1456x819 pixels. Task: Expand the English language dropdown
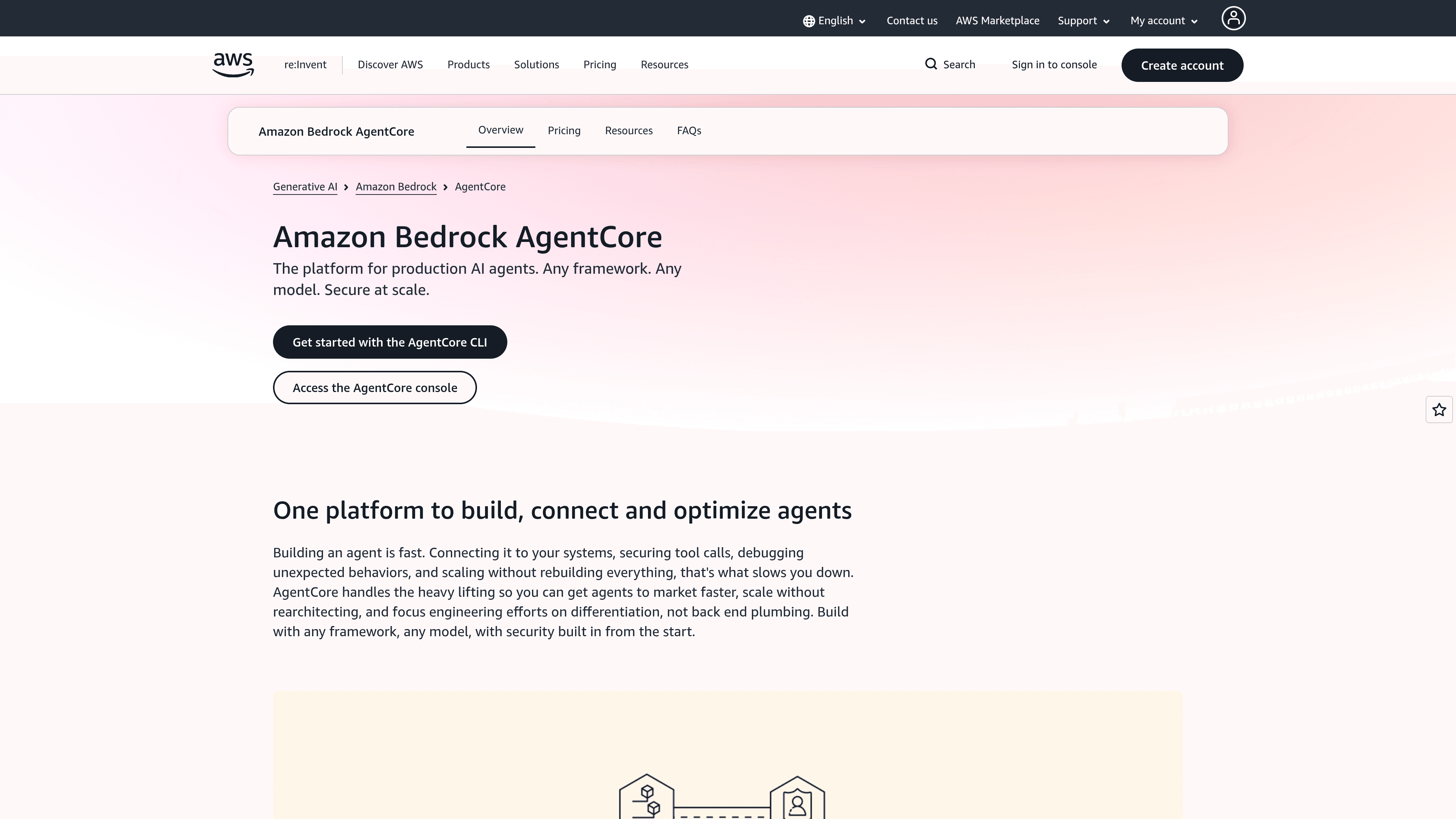(834, 21)
